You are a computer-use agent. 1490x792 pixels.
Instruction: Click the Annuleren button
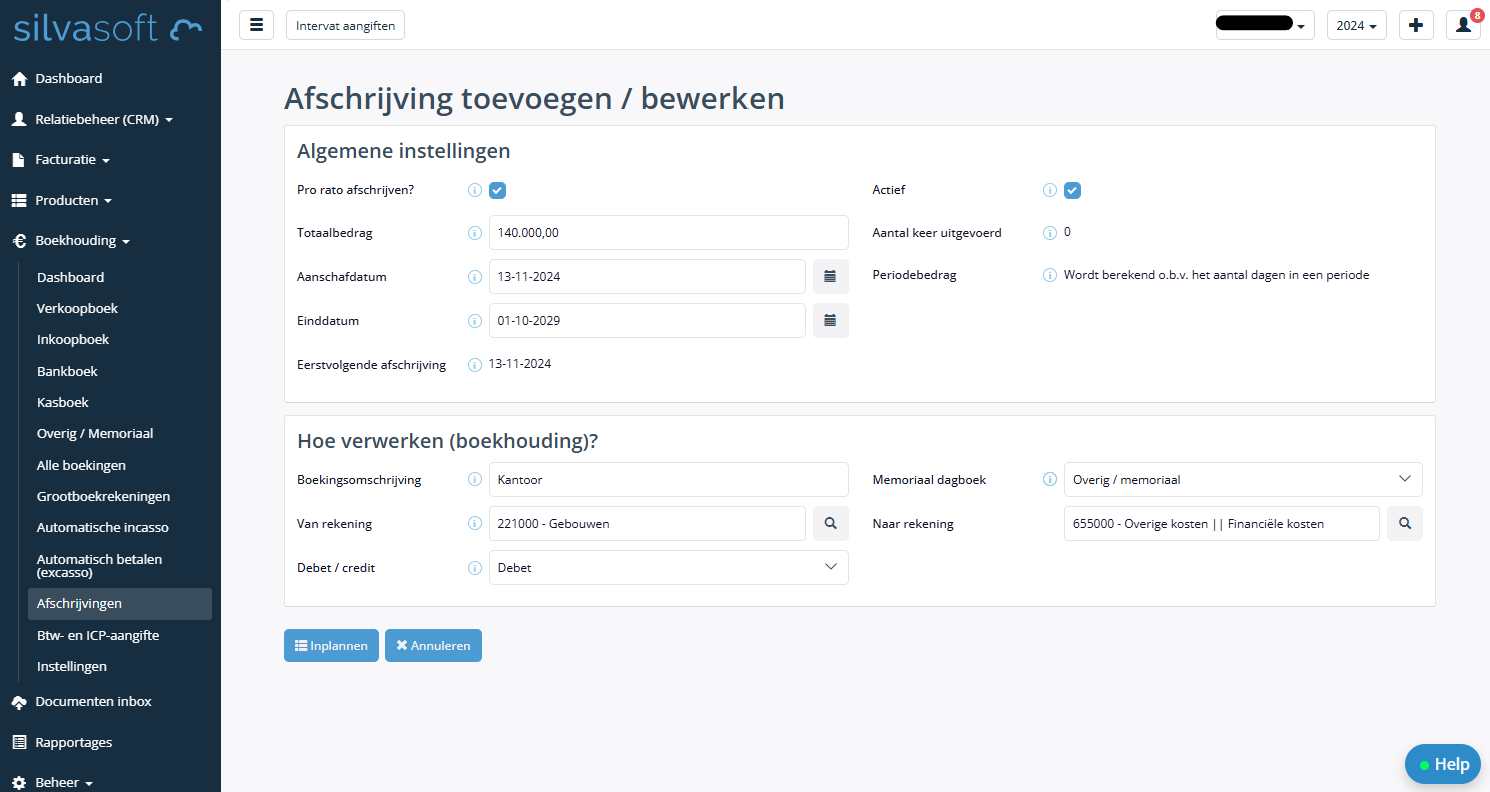click(433, 646)
